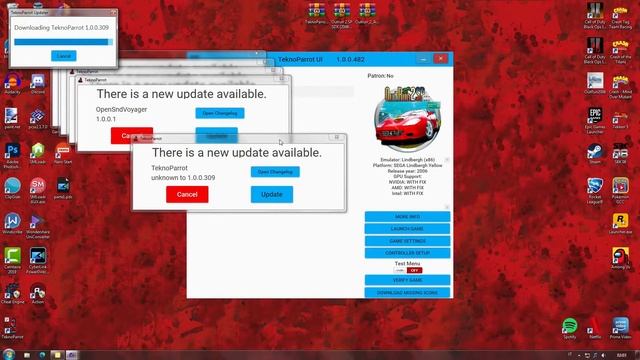Viewport: 640px width, 360px height.
Task: Open the green house SMLoadr icon
Action: (38, 153)
